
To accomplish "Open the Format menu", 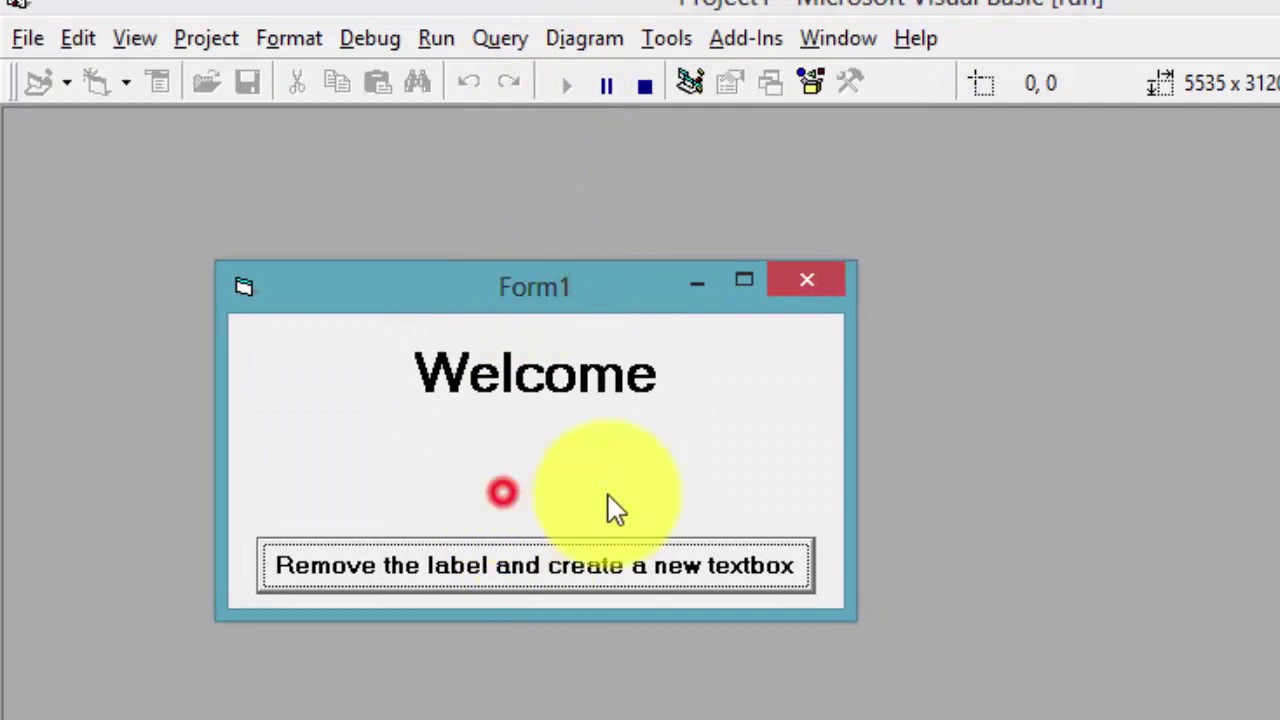I will 289,38.
